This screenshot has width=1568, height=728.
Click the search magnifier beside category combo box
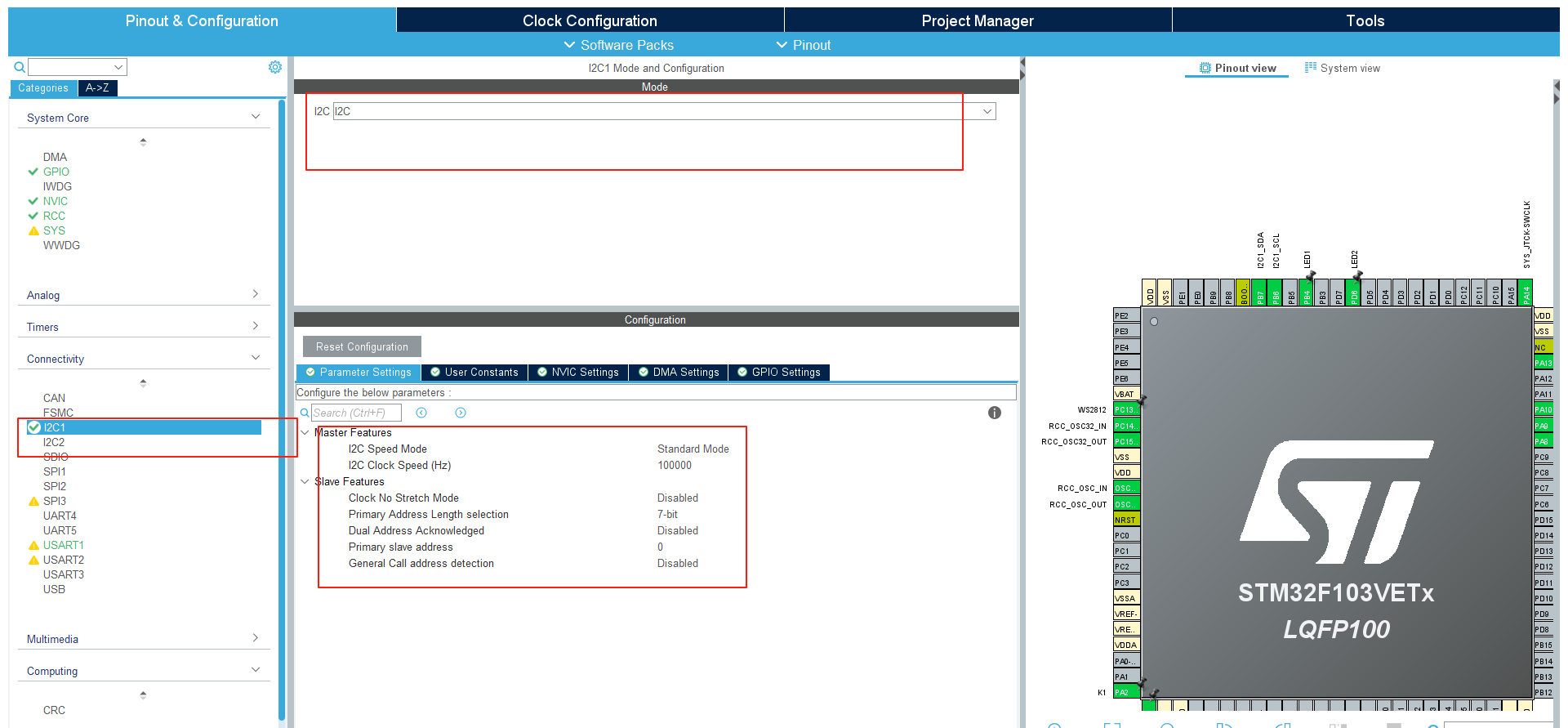click(20, 67)
